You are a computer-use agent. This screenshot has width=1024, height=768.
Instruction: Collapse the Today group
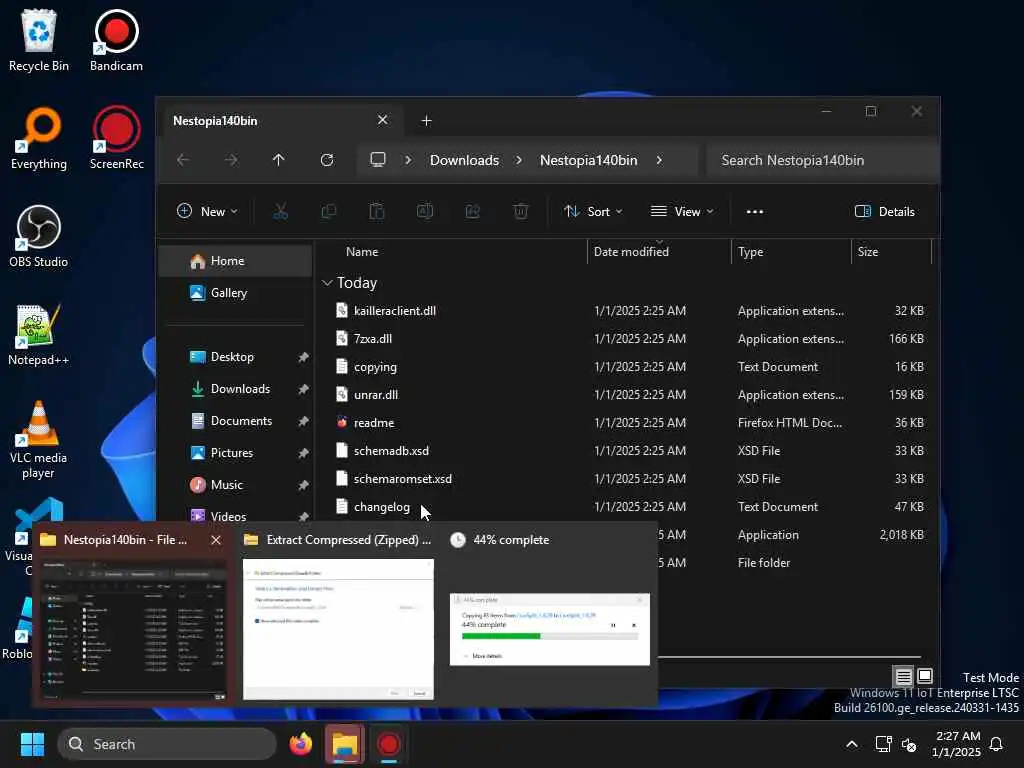pos(327,283)
